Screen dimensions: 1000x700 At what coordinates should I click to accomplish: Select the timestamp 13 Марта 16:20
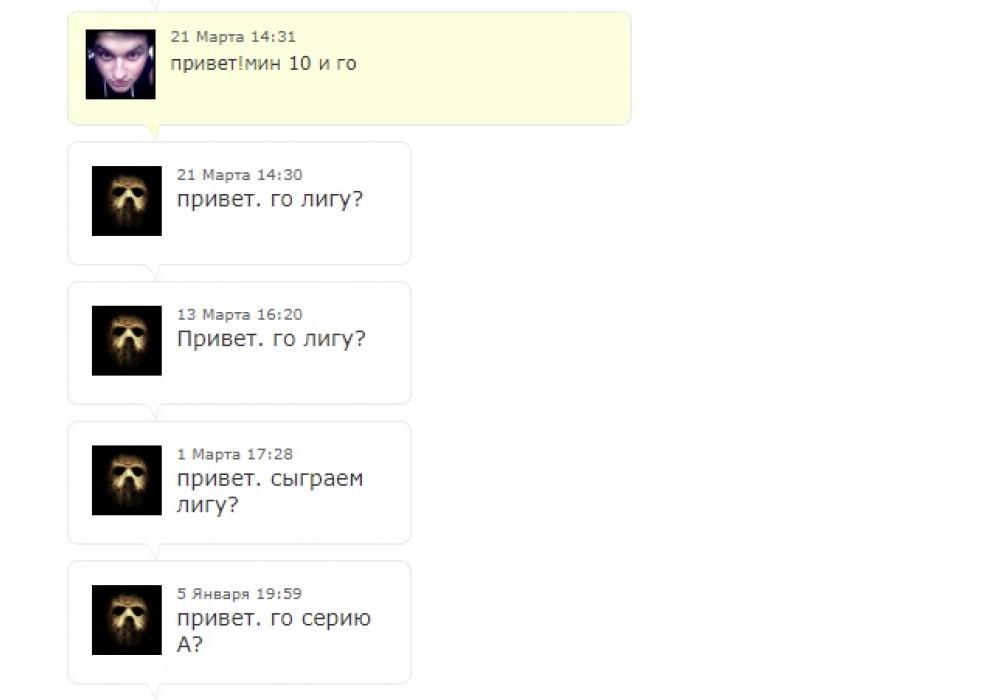239,314
